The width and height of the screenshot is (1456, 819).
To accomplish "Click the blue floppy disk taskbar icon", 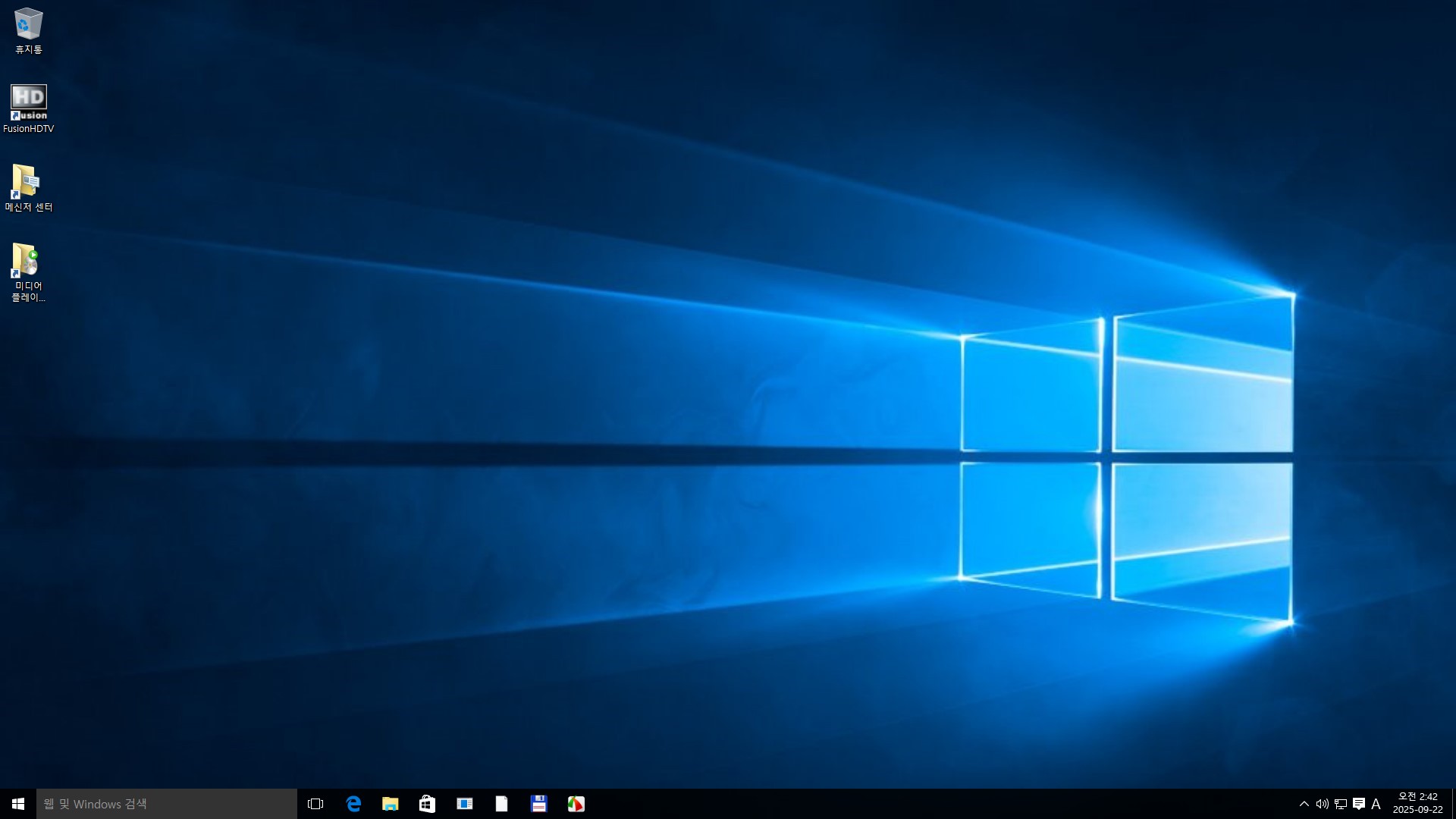I will (x=538, y=804).
